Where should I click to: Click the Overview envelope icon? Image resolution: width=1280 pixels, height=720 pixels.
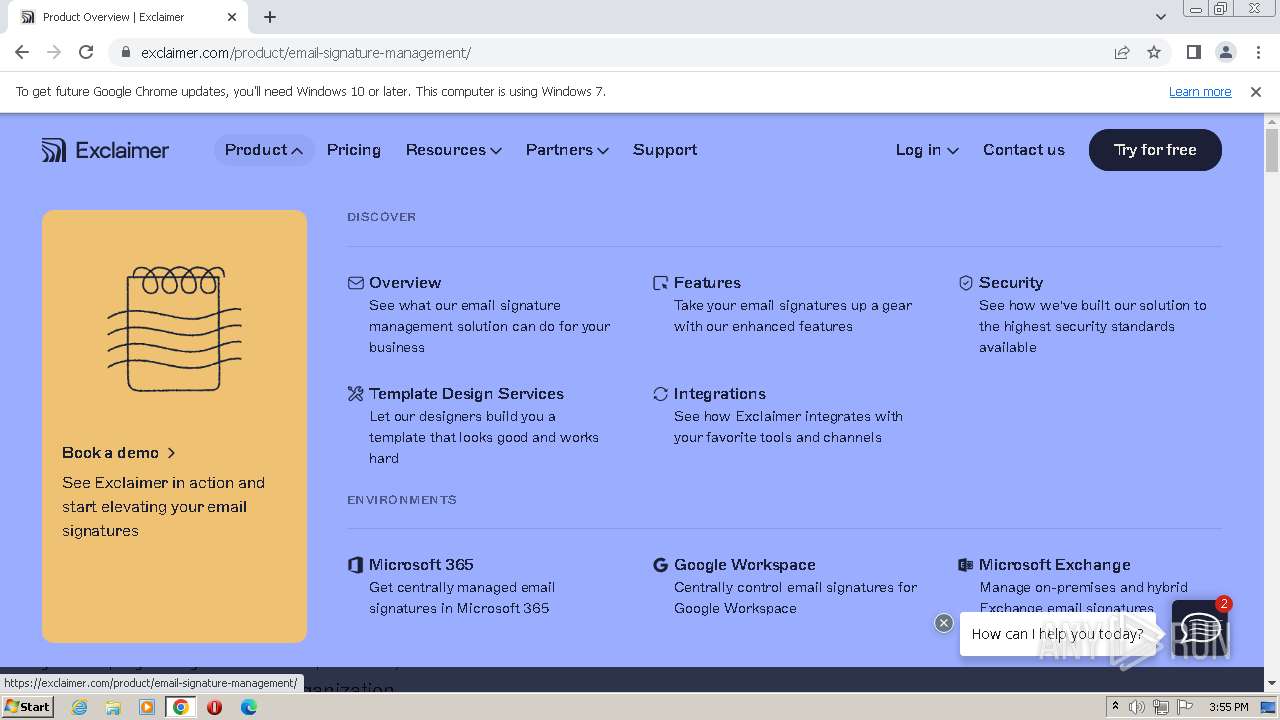pos(355,283)
